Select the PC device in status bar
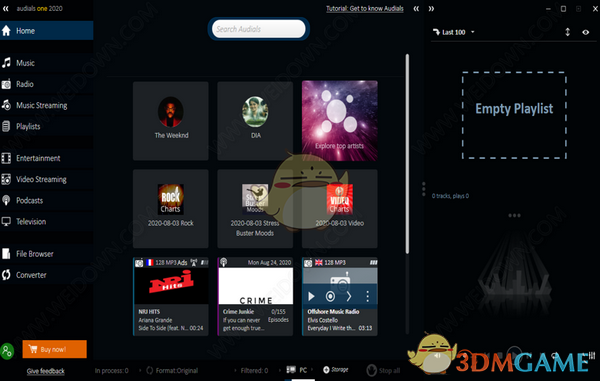This screenshot has height=381, width=600. (297, 370)
